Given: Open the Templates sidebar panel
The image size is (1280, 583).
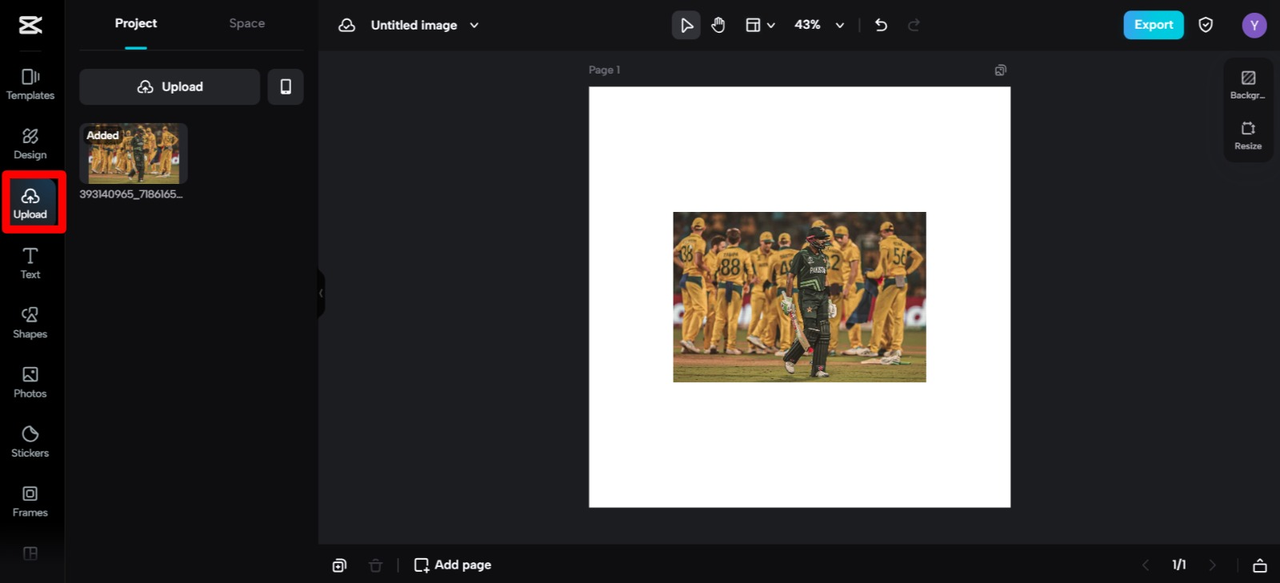Looking at the screenshot, I should tap(30, 84).
